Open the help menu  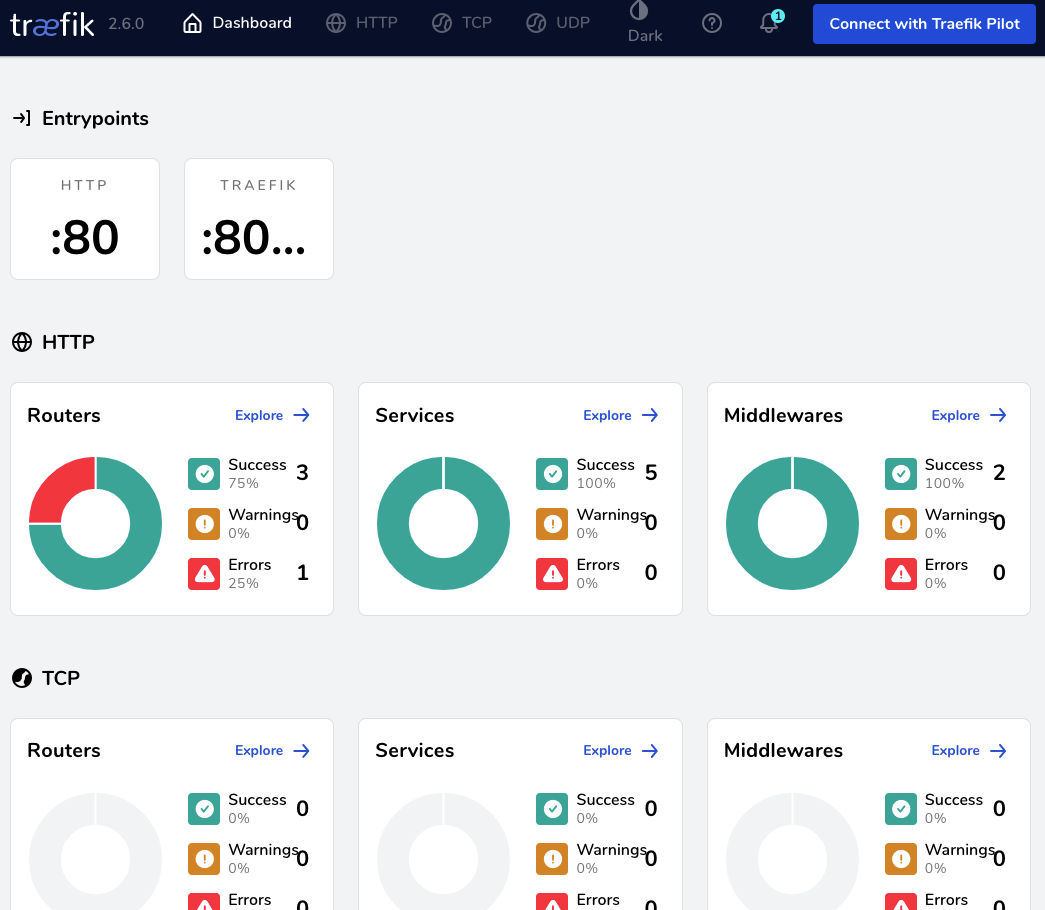point(712,22)
